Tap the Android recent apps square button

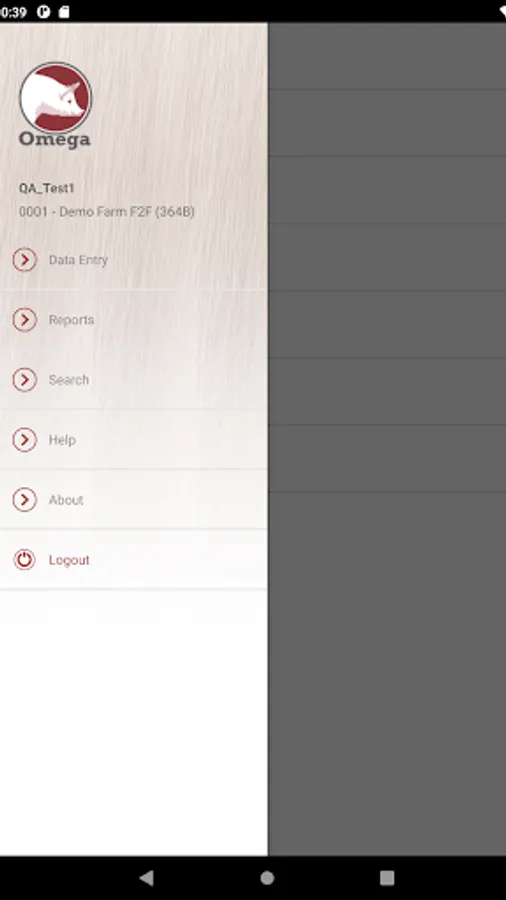pos(387,878)
